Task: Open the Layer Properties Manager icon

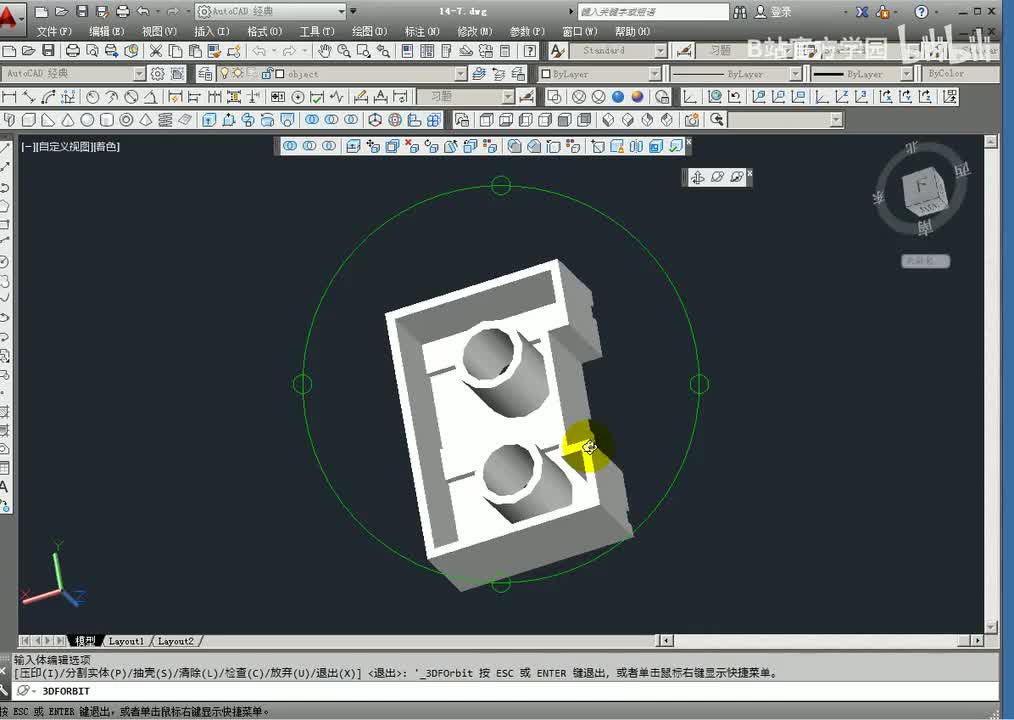Action: (x=205, y=74)
